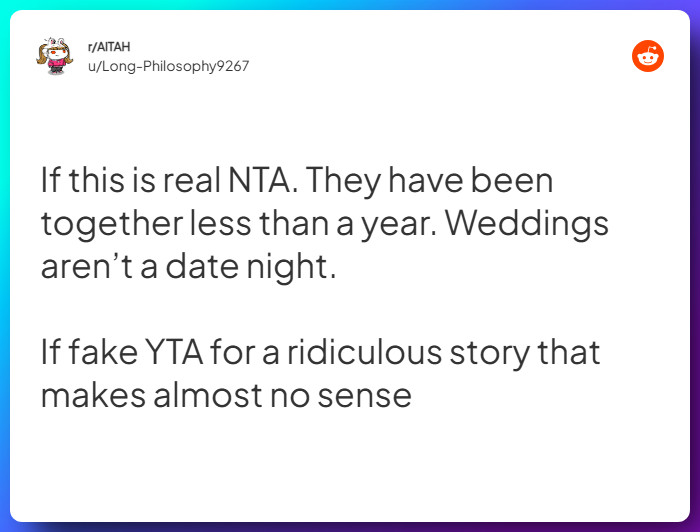Select the paragraph starting 'If this is real'

pyautogui.click(x=325, y=223)
